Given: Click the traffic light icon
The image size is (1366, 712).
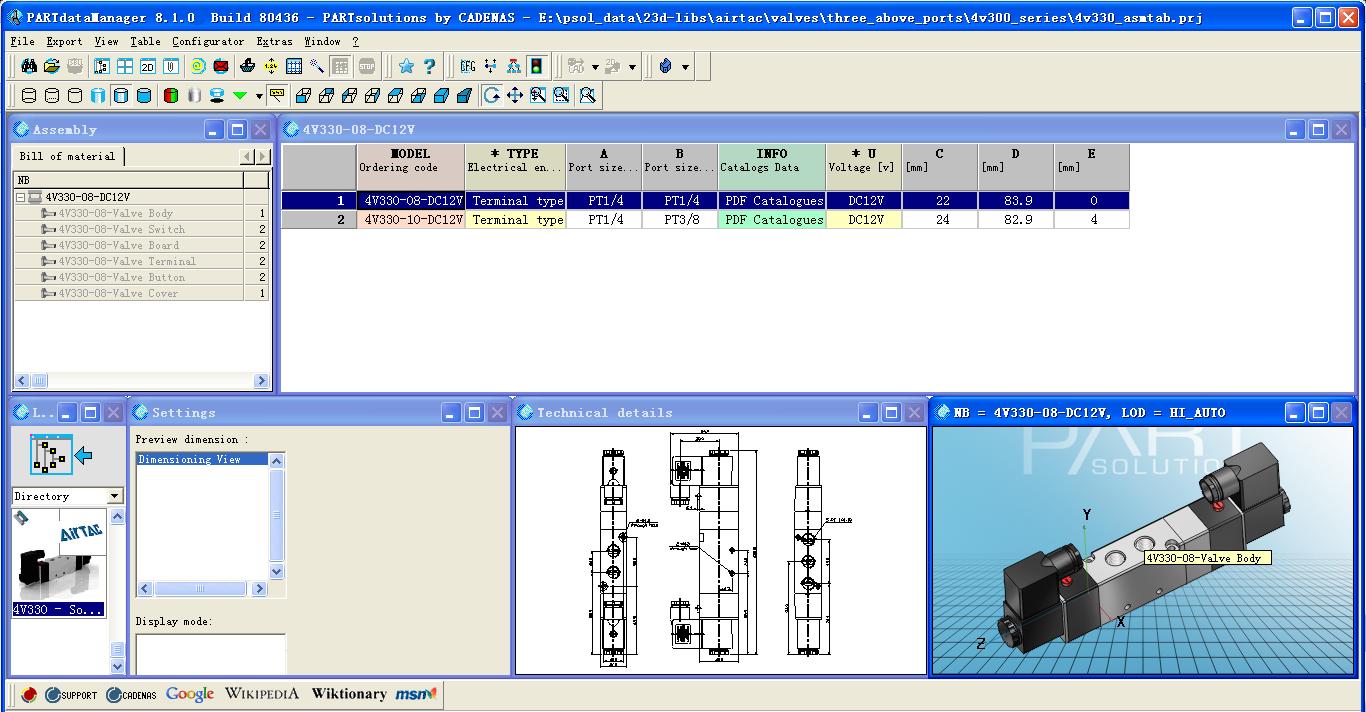Looking at the screenshot, I should click(x=536, y=66).
